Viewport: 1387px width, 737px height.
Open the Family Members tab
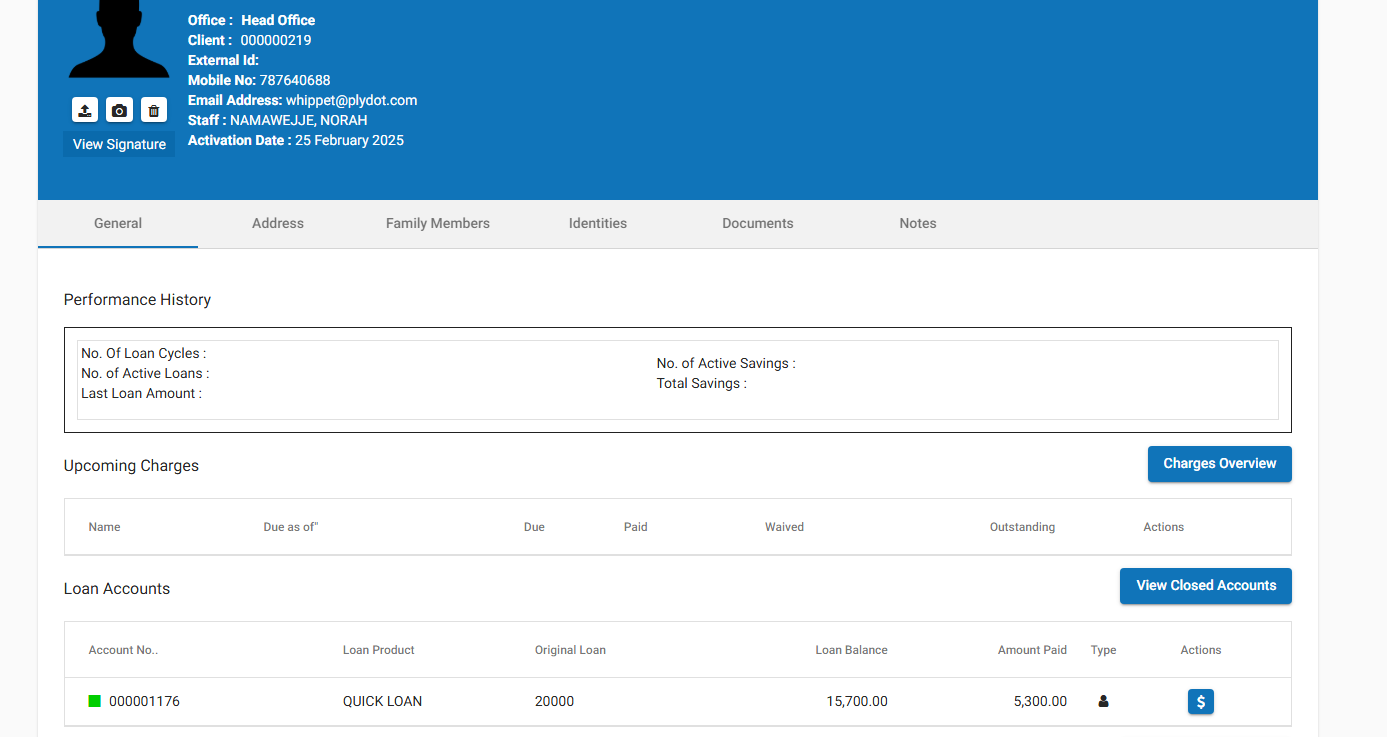click(437, 223)
